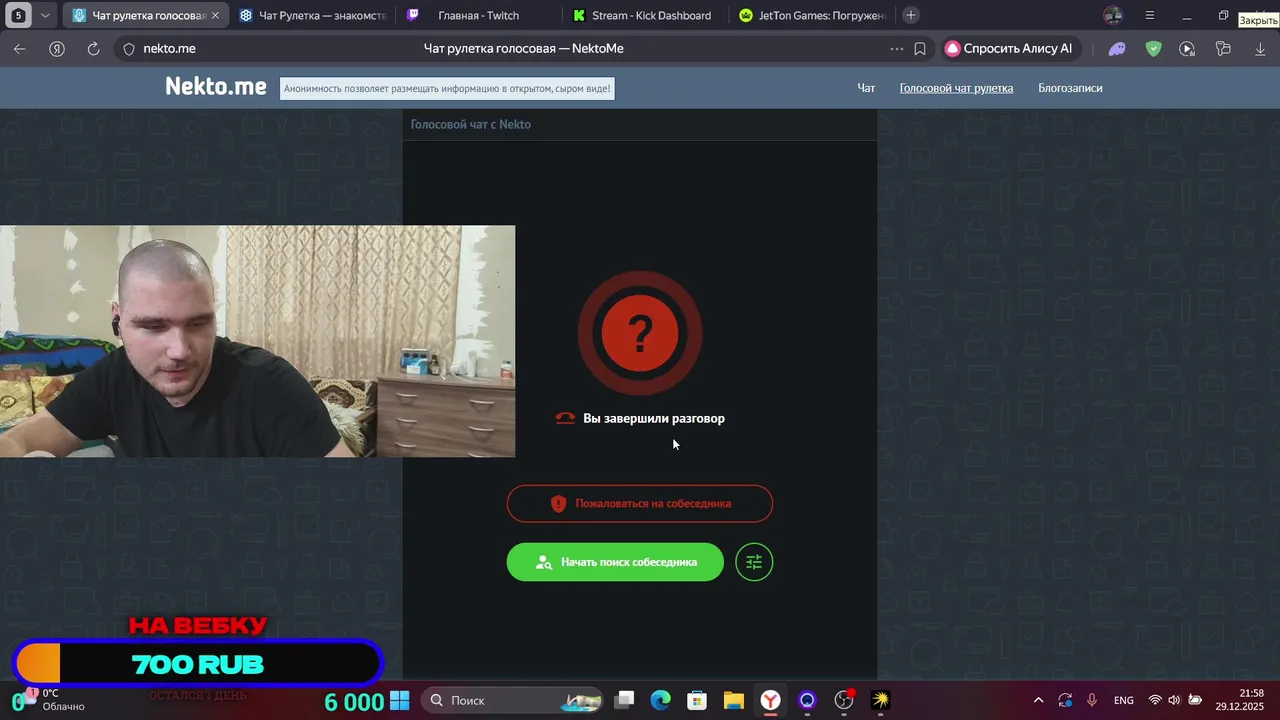Open the page options three-dots menu
The width and height of the screenshot is (1280, 720).
896,48
